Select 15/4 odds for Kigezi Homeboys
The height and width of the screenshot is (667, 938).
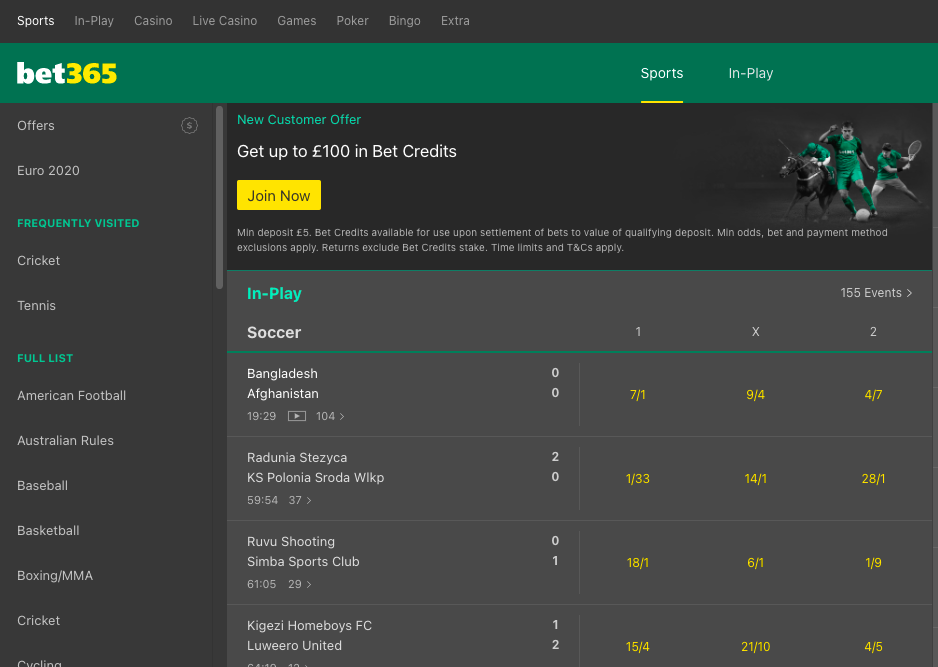pos(638,647)
